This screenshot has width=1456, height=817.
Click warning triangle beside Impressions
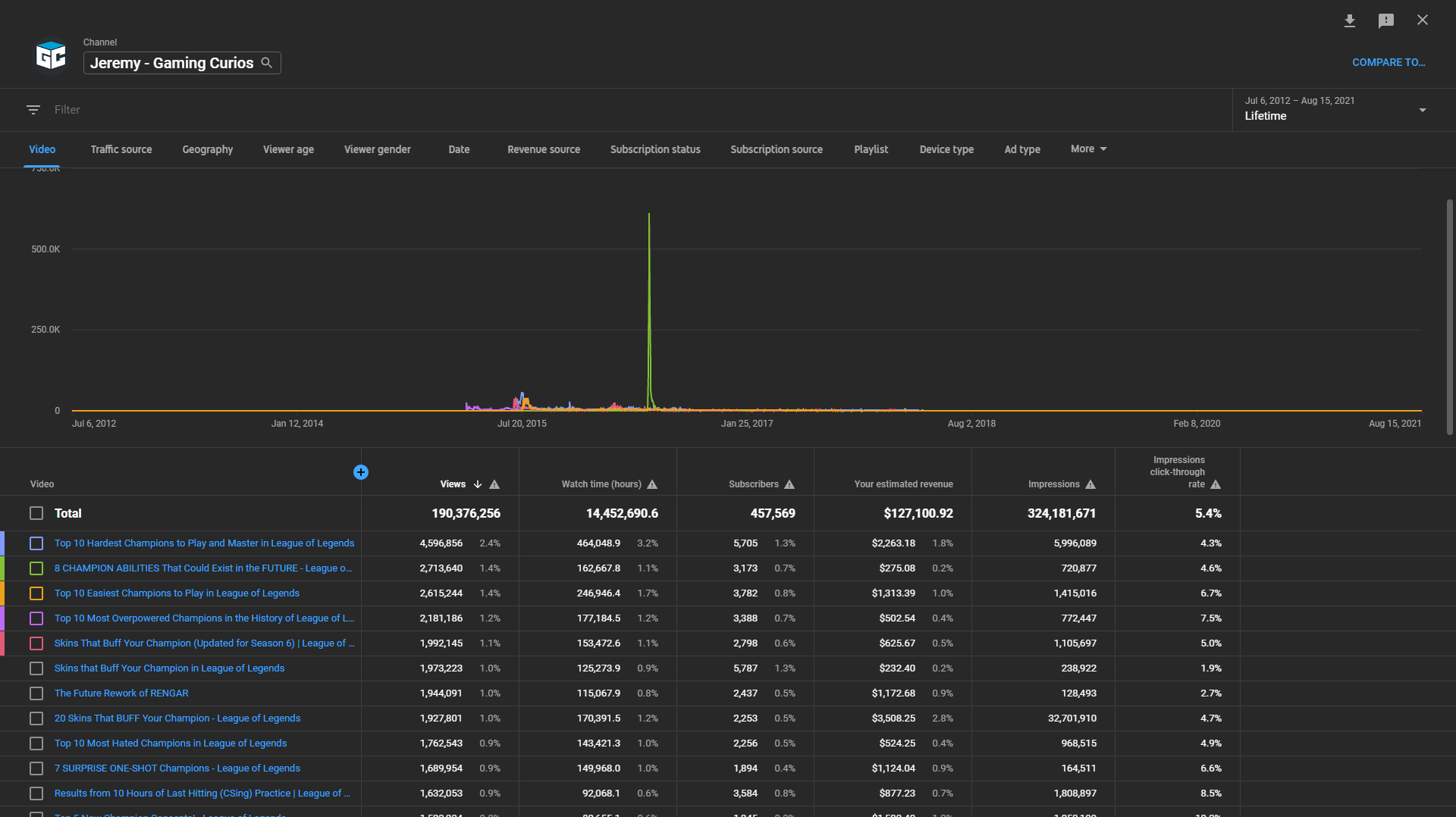1090,484
